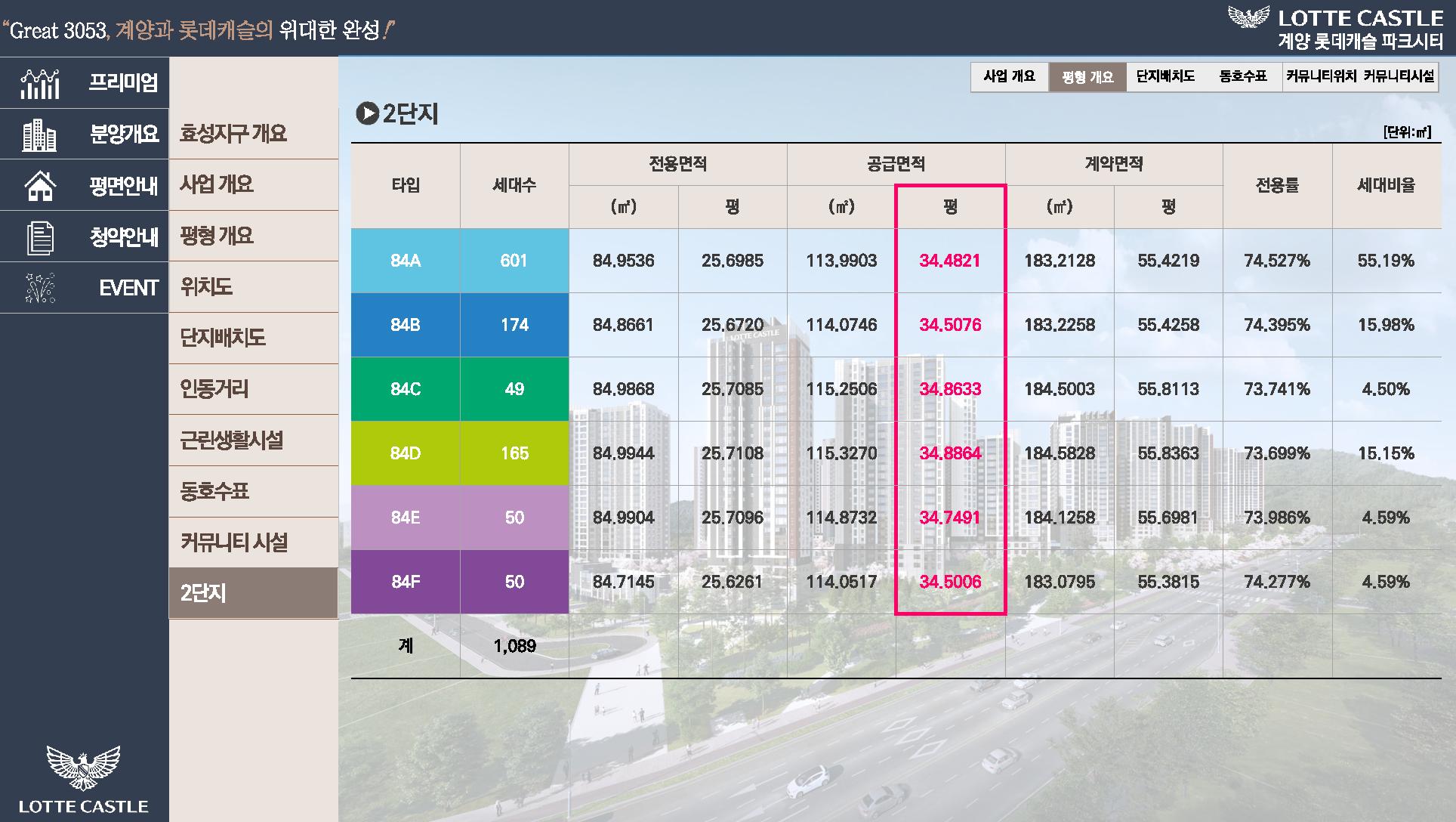Screen dimensions: 1456x822
Task: Click the 113.9903 supply area value
Action: [x=841, y=261]
